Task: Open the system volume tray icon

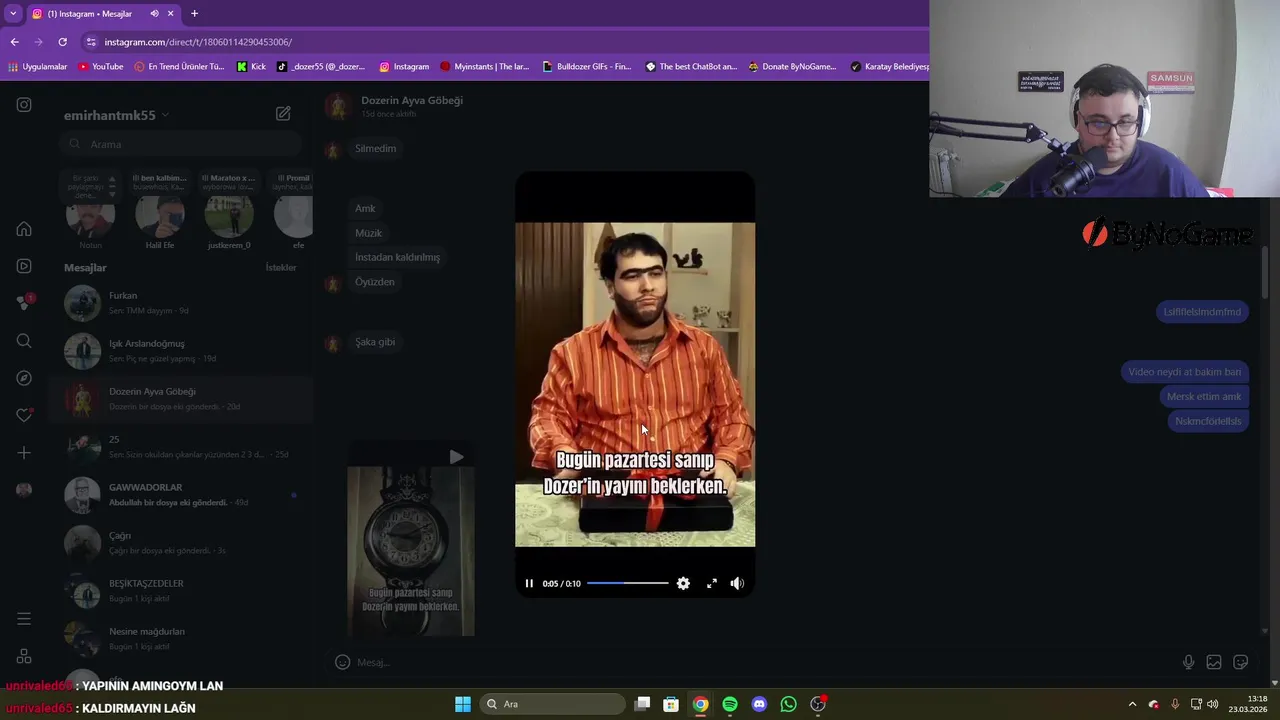Action: coord(1213,704)
